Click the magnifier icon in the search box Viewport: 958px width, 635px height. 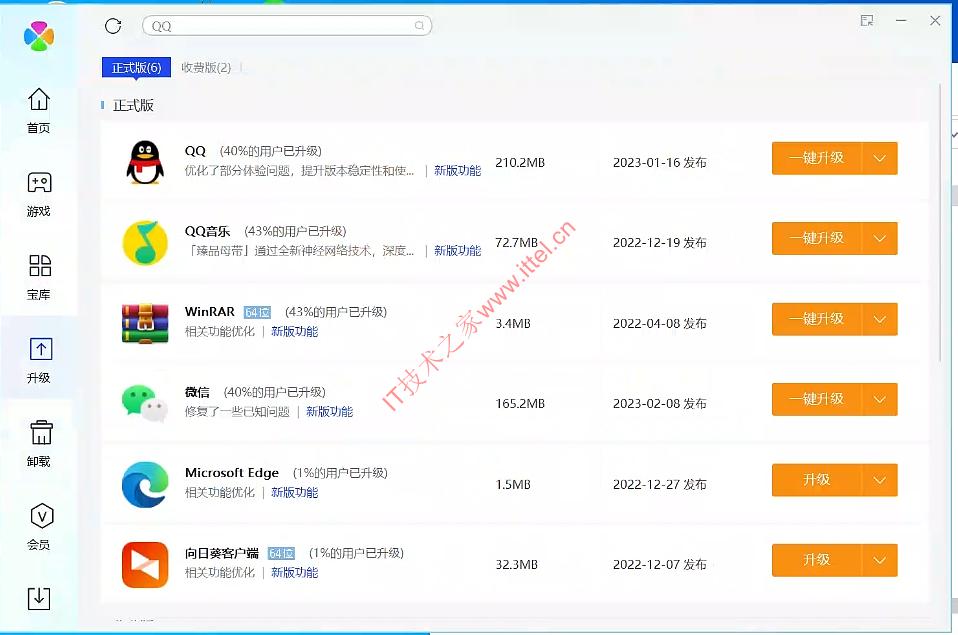point(419,26)
